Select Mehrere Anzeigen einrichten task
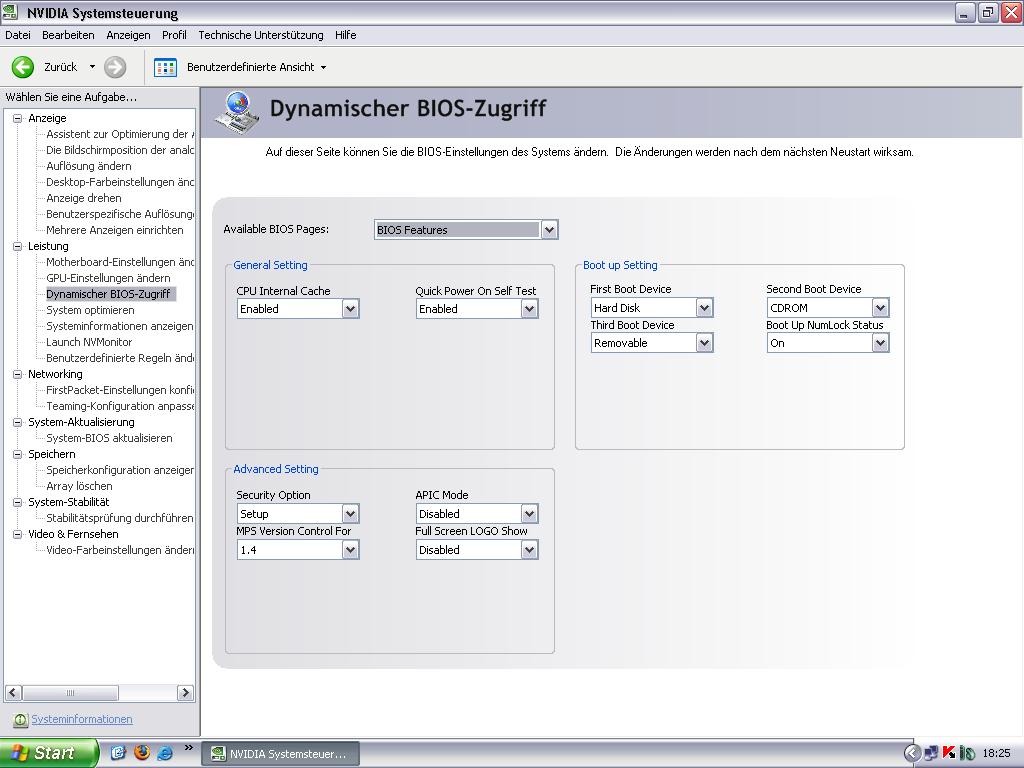The width and height of the screenshot is (1024, 768). [x=115, y=230]
